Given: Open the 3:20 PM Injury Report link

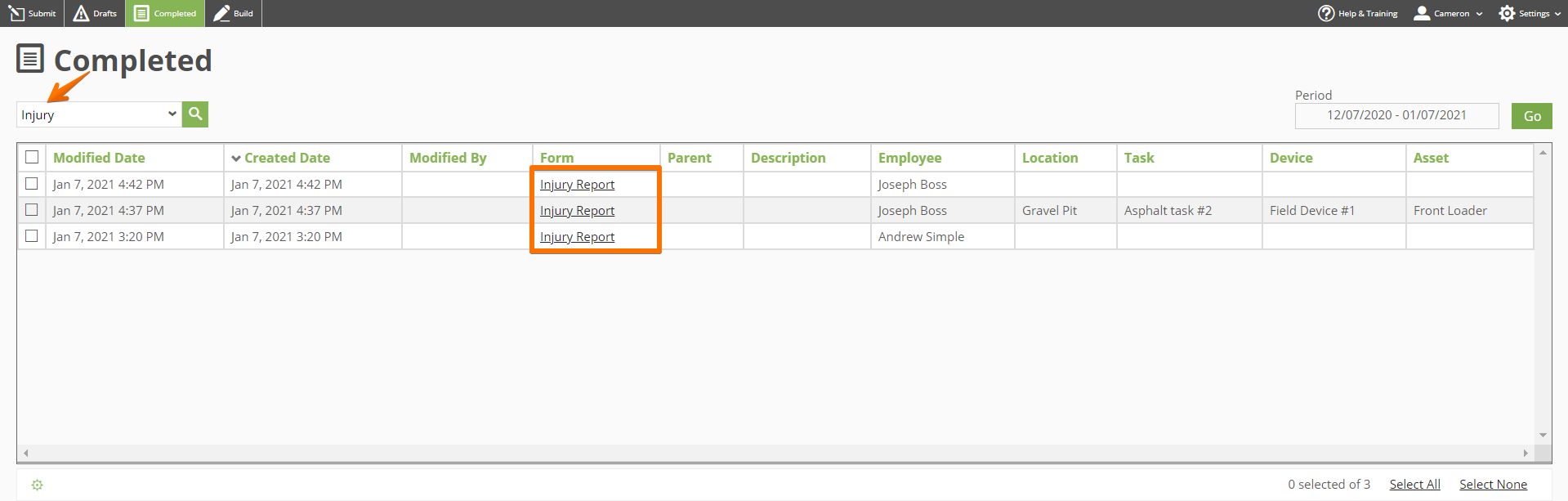Looking at the screenshot, I should 577,237.
